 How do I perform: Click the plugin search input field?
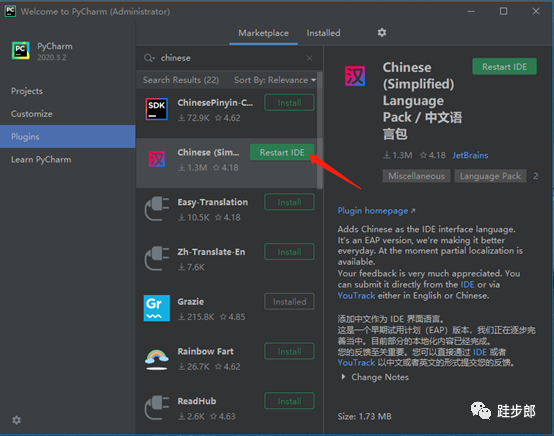tap(230, 58)
